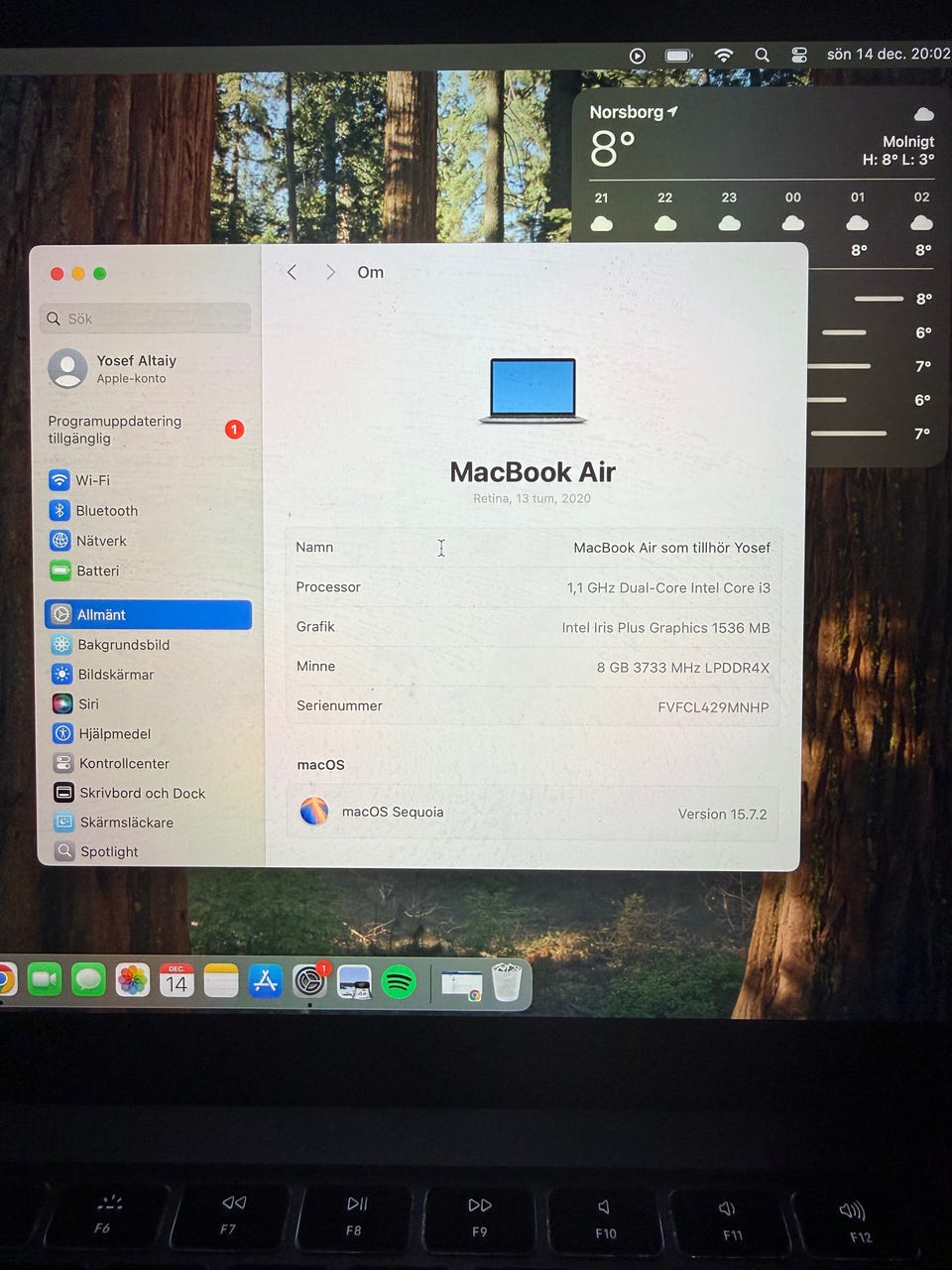Open Spotlight search in the menu bar
Image resolution: width=952 pixels, height=1270 pixels.
[x=762, y=56]
